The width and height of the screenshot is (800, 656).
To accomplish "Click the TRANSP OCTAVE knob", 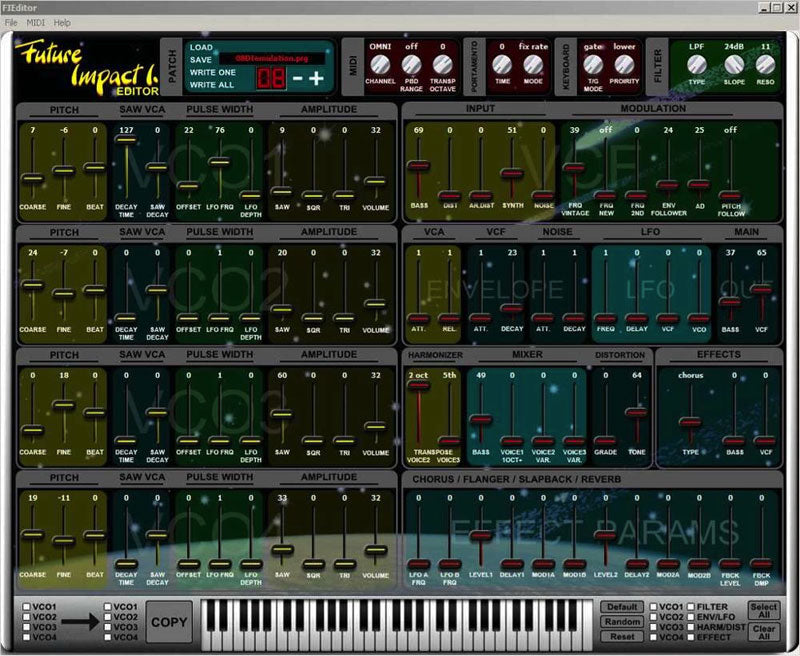I will [x=442, y=65].
